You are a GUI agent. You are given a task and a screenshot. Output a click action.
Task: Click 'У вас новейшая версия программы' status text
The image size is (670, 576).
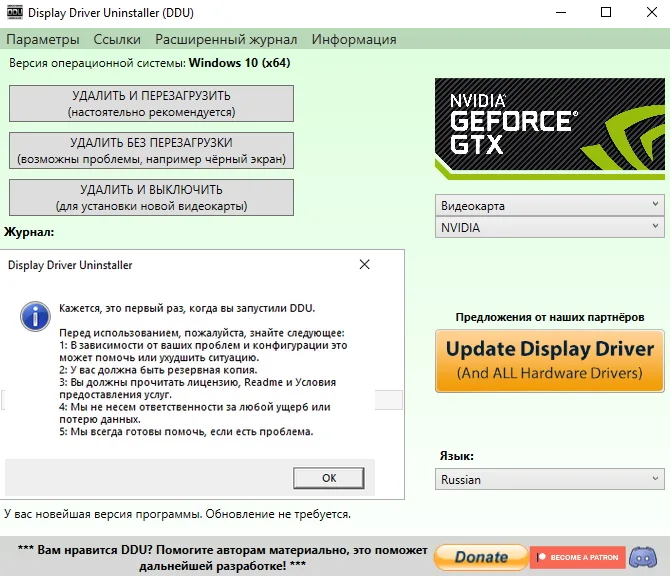pos(177,514)
